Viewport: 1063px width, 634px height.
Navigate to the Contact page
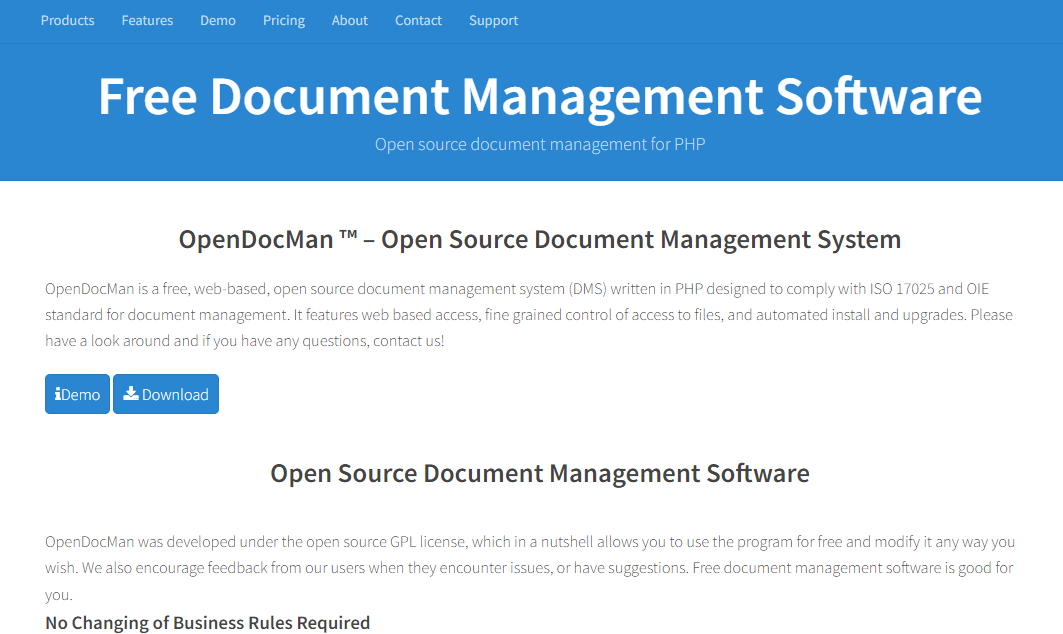418,20
